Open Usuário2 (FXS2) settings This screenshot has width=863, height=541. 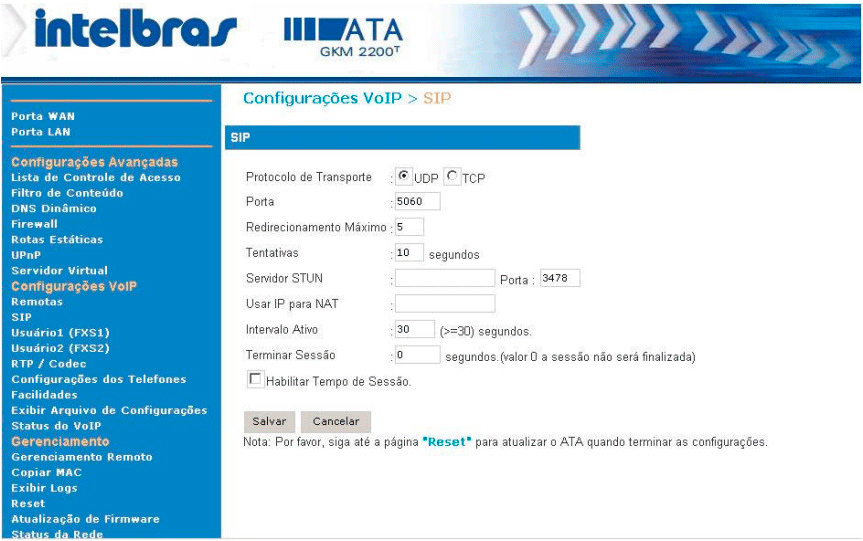pyautogui.click(x=61, y=348)
